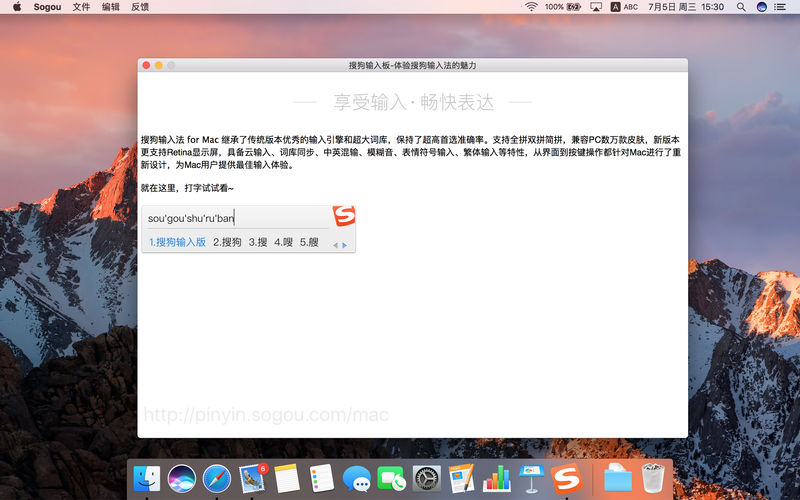Open the 反馈 menu
Screen dimensions: 800x500
[x=140, y=7]
